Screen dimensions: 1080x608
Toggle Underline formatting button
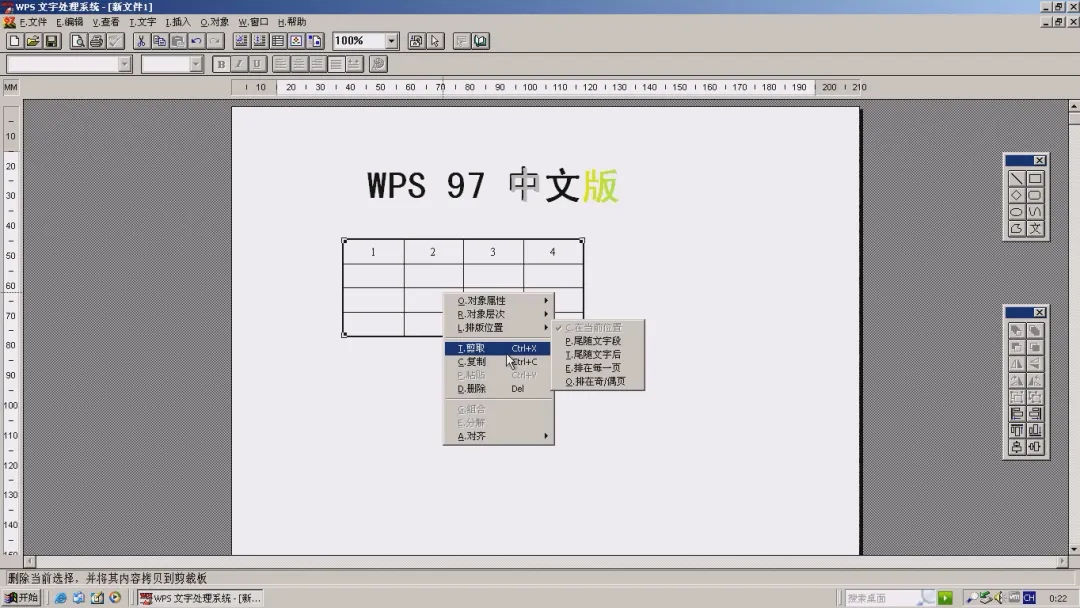pyautogui.click(x=257, y=64)
